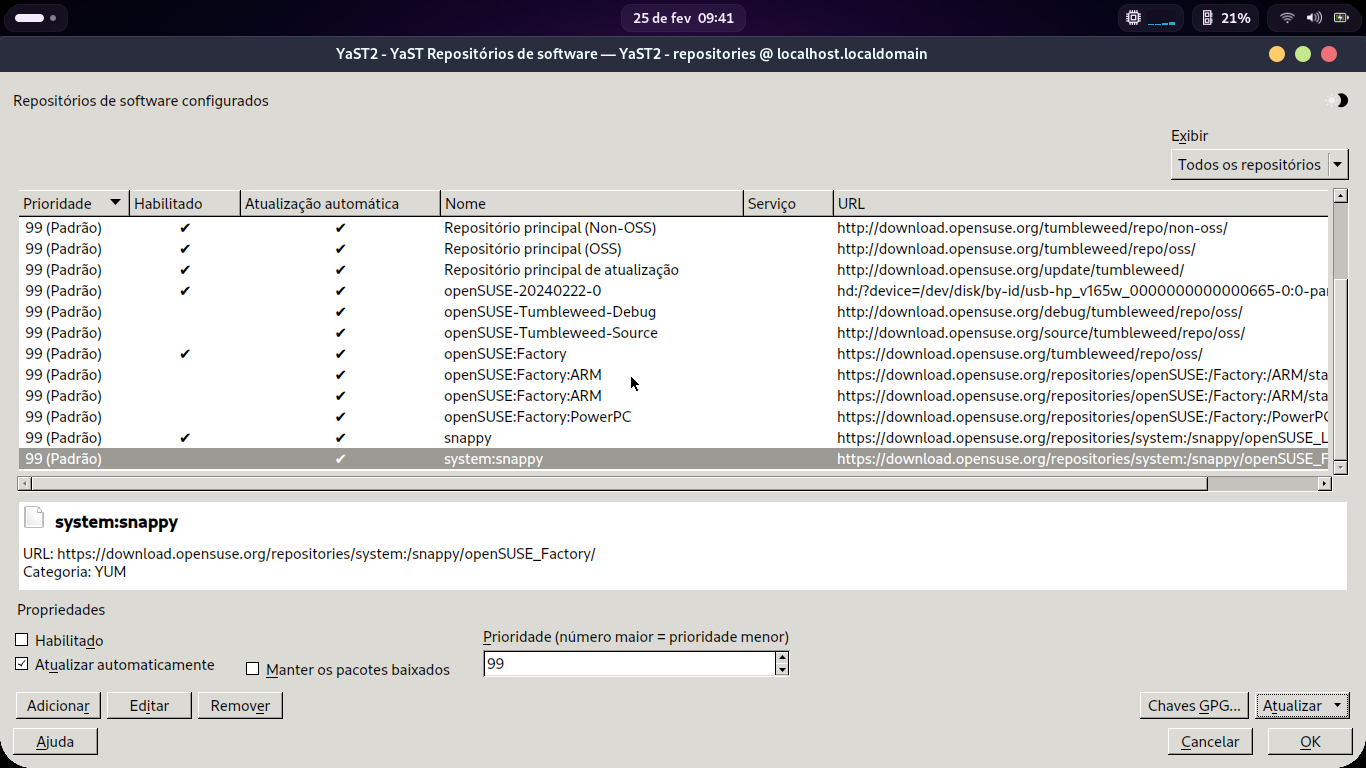The image size is (1366, 768).
Task: Click the Editar button
Action: 149,705
